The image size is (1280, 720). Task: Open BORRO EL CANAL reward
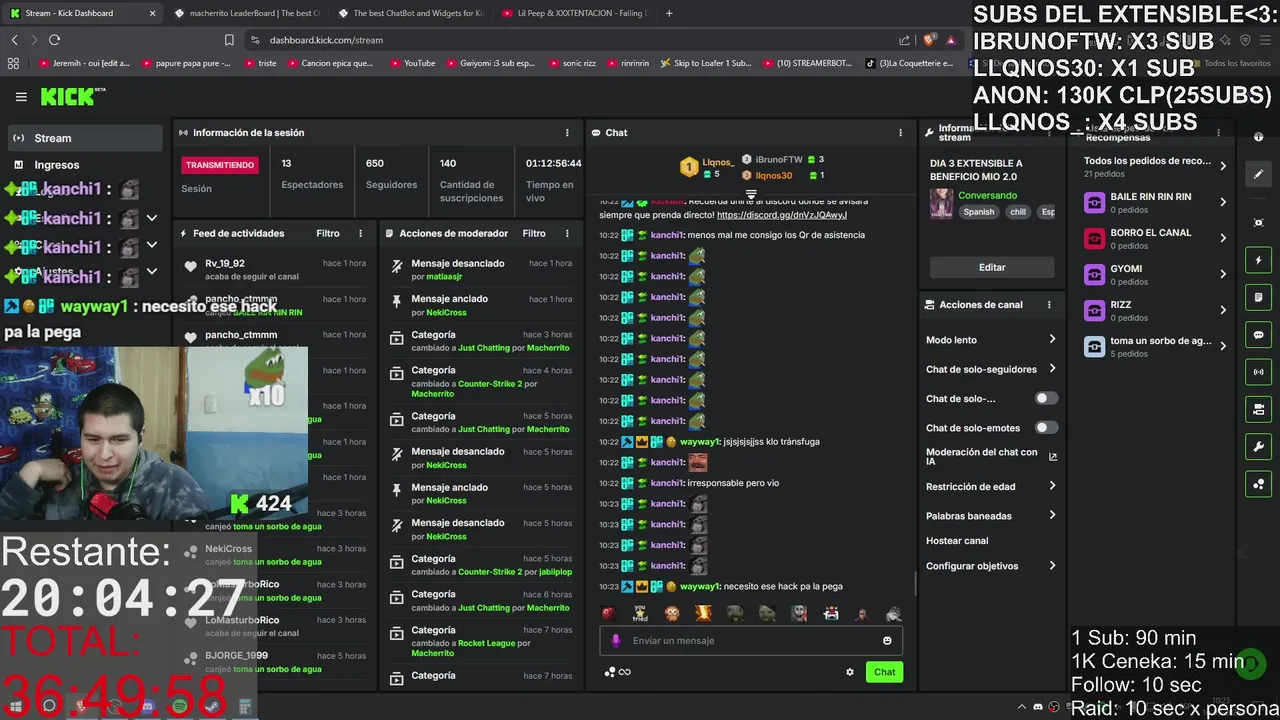[1155, 238]
